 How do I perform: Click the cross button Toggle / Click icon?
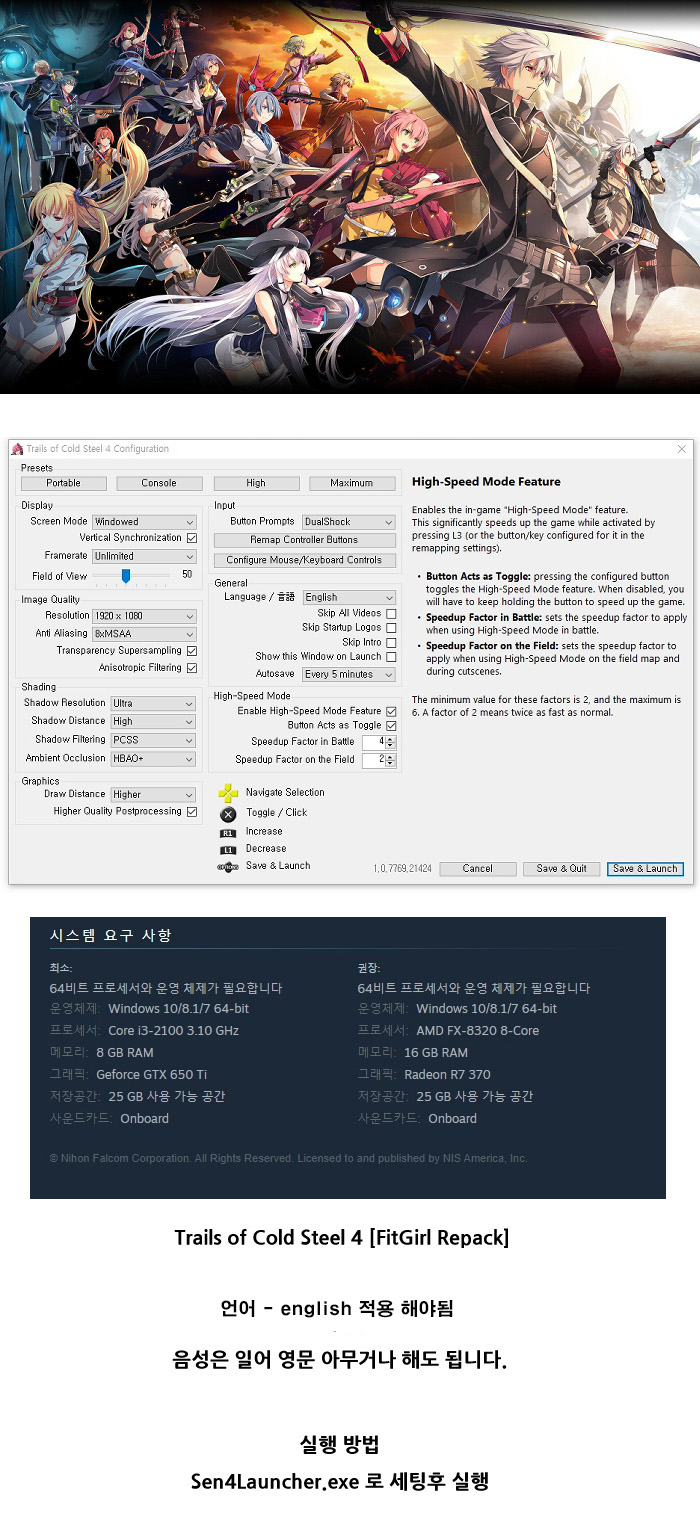pyautogui.click(x=228, y=814)
